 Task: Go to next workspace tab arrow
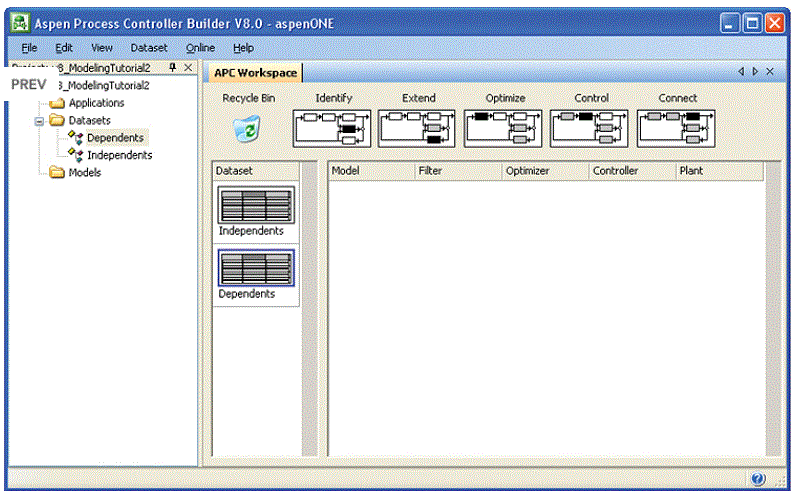(755, 72)
